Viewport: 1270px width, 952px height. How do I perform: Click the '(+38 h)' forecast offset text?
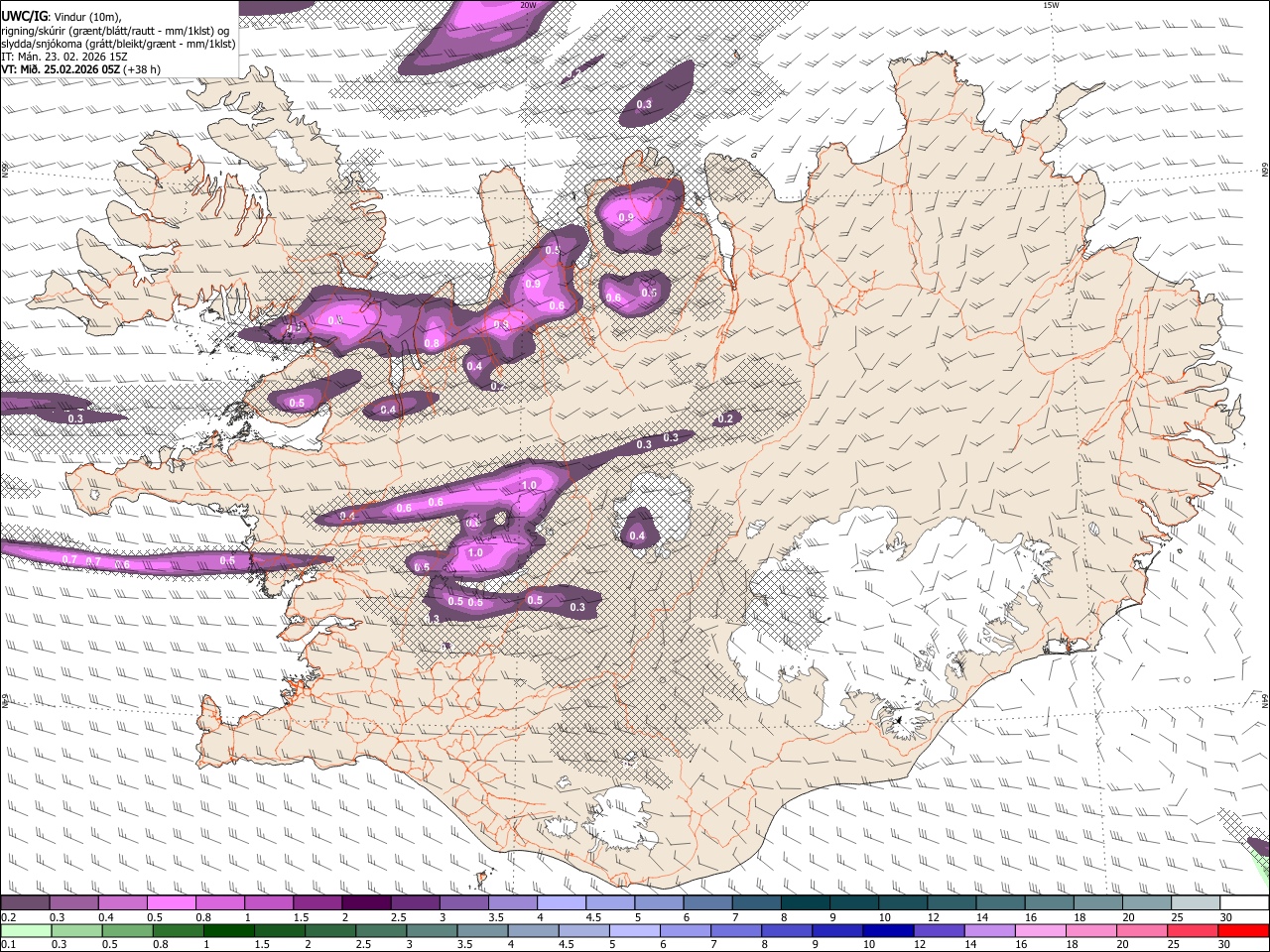143,69
